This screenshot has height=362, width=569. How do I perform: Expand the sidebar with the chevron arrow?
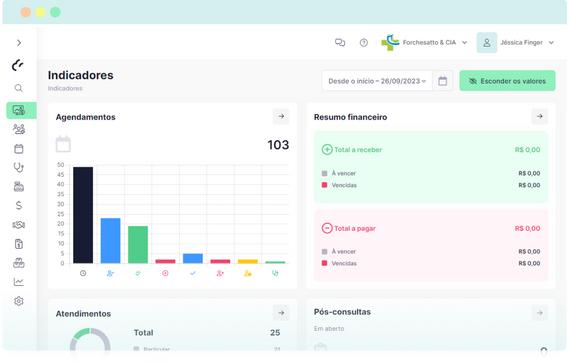(x=19, y=43)
